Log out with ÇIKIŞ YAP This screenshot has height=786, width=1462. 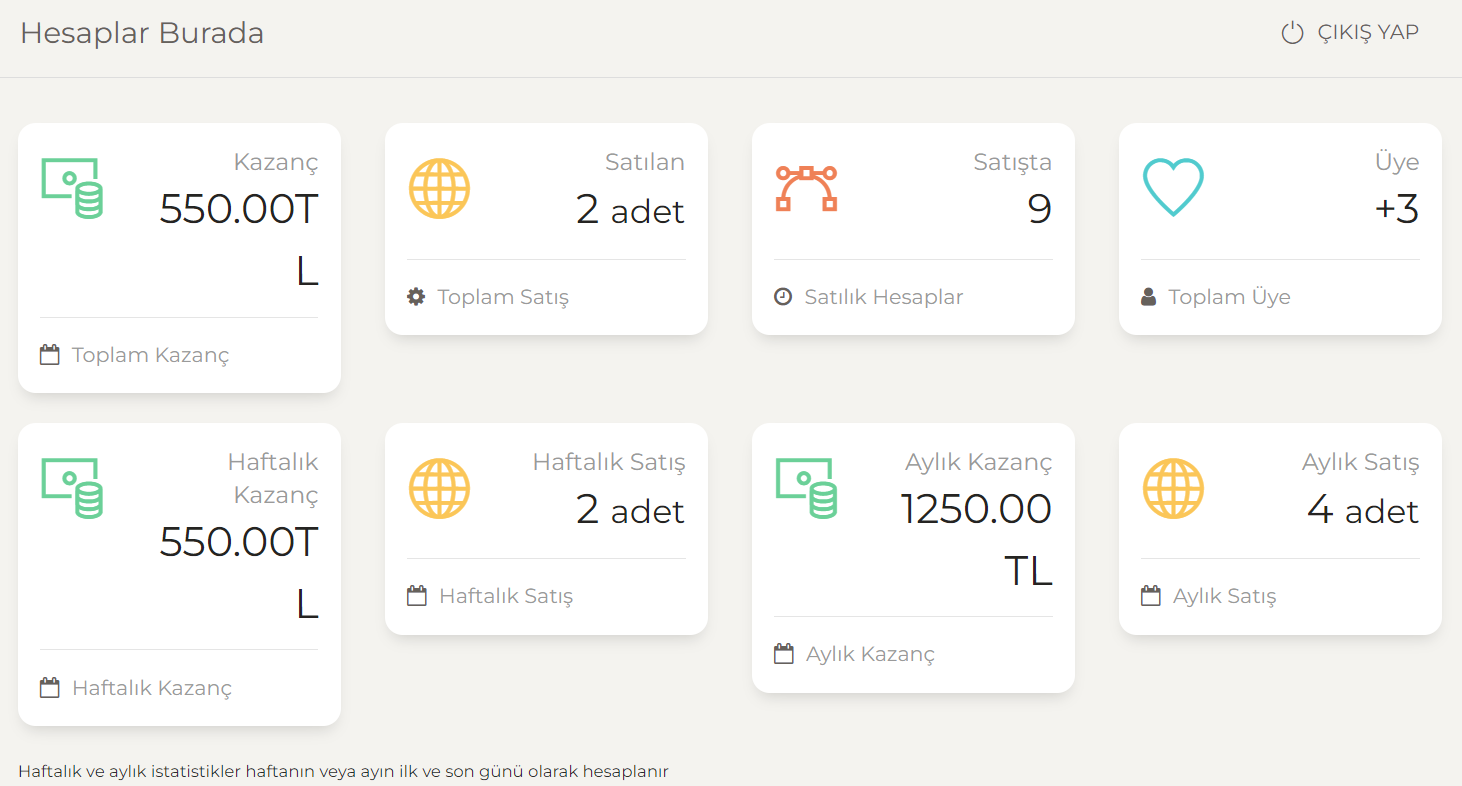coord(1350,33)
